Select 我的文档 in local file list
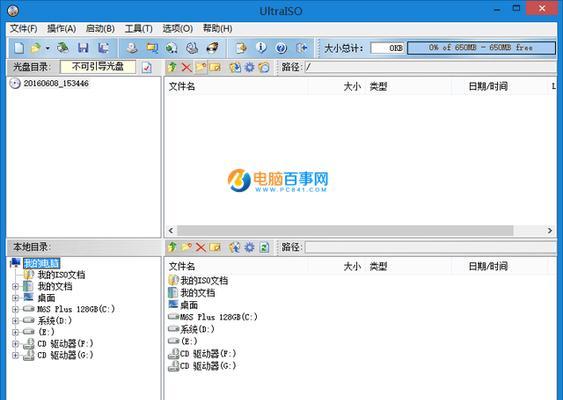 point(197,293)
